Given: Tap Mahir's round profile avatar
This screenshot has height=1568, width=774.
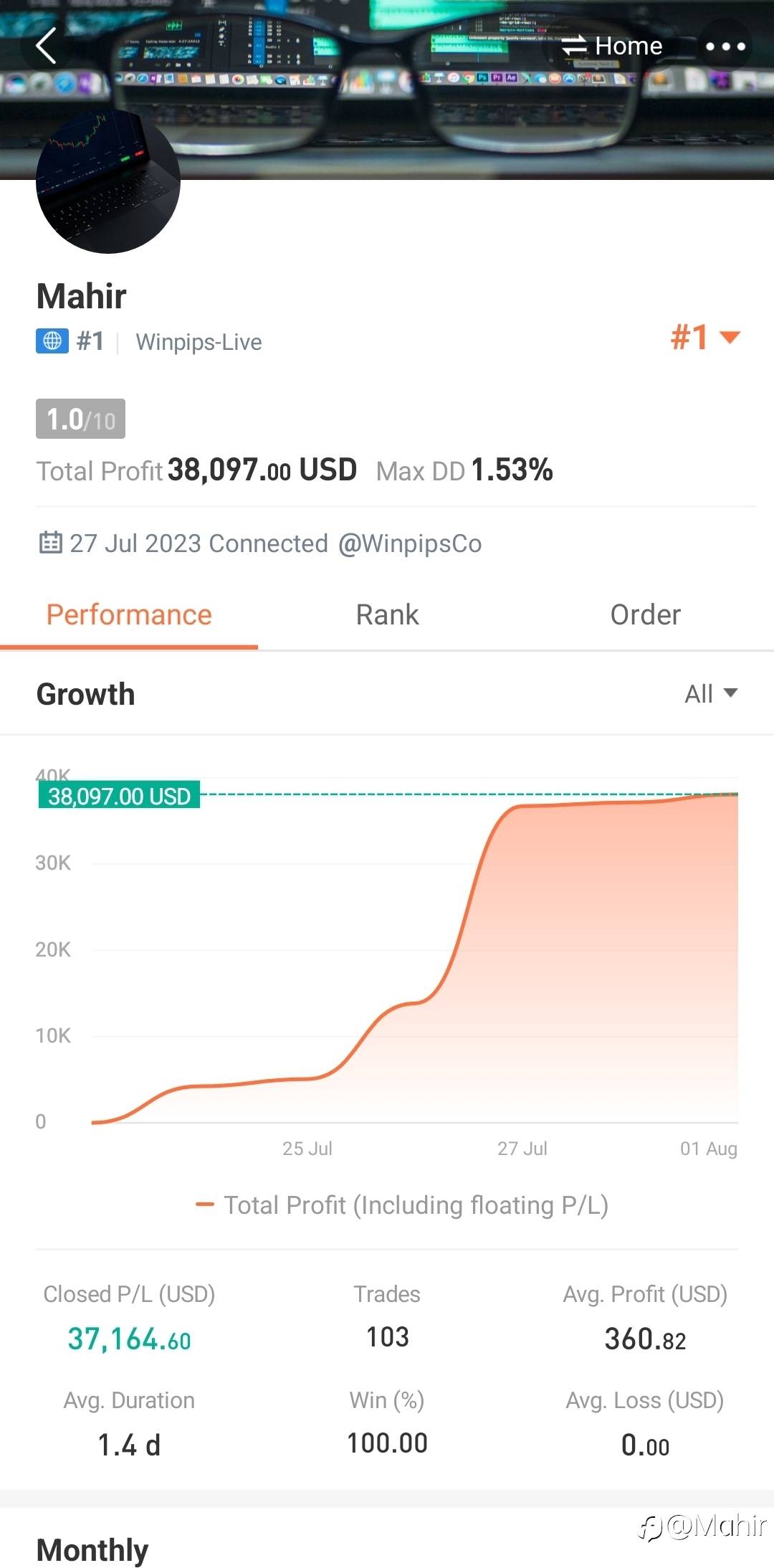Looking at the screenshot, I should point(108,183).
